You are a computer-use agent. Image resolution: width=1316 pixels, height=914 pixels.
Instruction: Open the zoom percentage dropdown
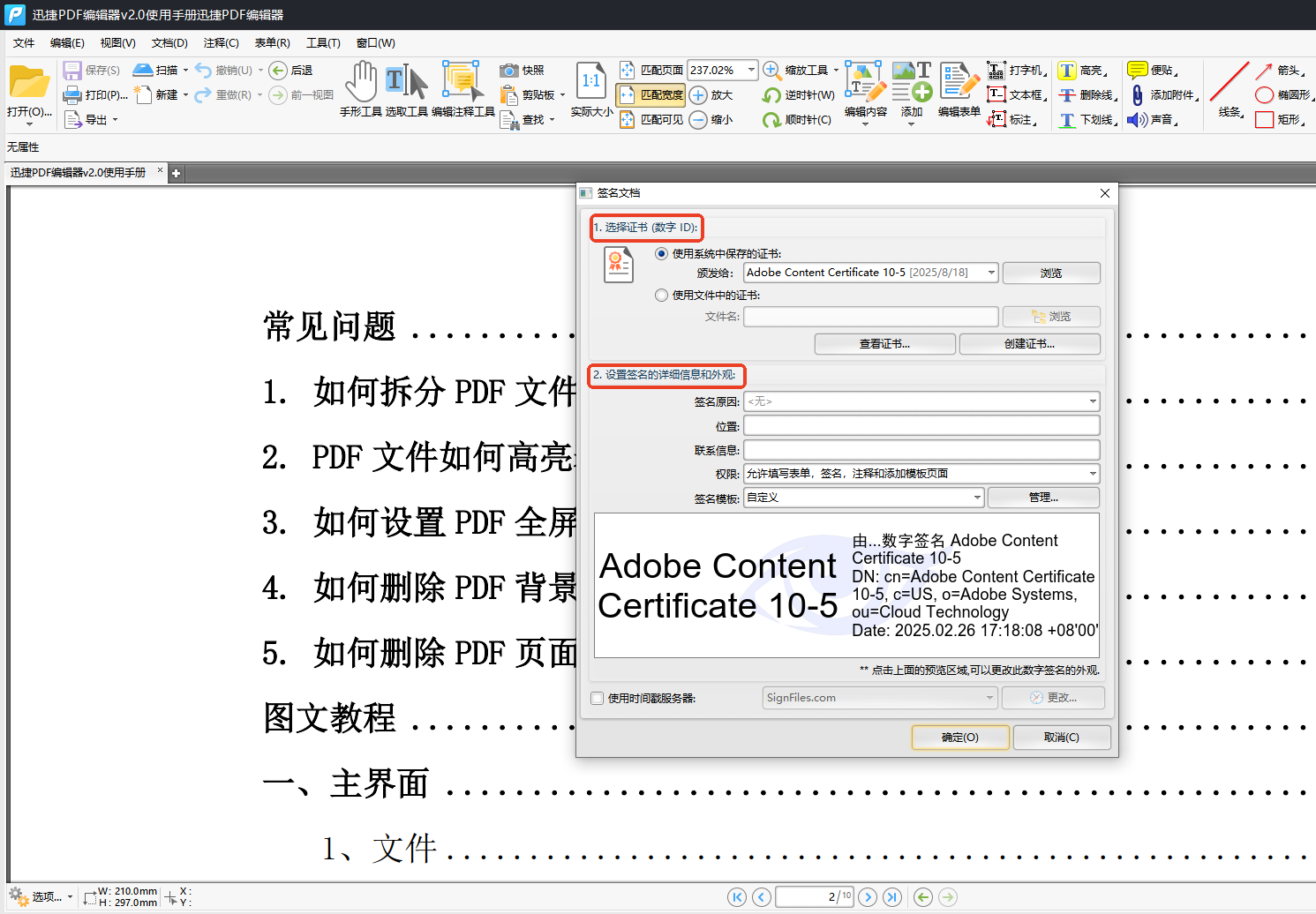[x=751, y=70]
